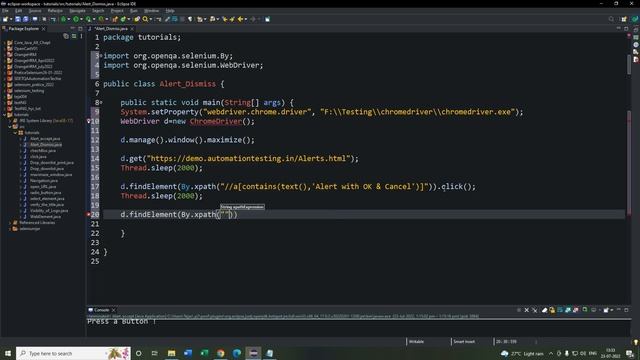Expand the JRE System Library node

click(10, 121)
